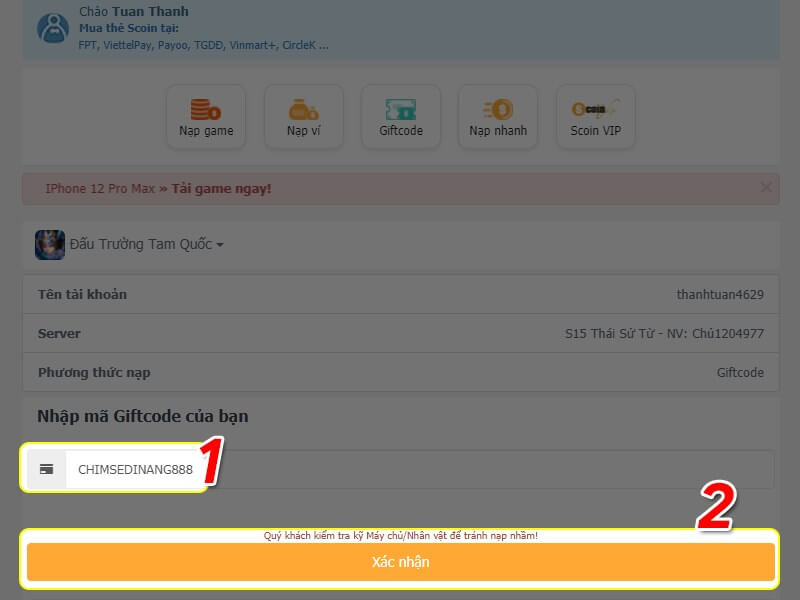Switch to the Nạp game tab
Viewport: 800px width, 600px height.
pos(205,116)
